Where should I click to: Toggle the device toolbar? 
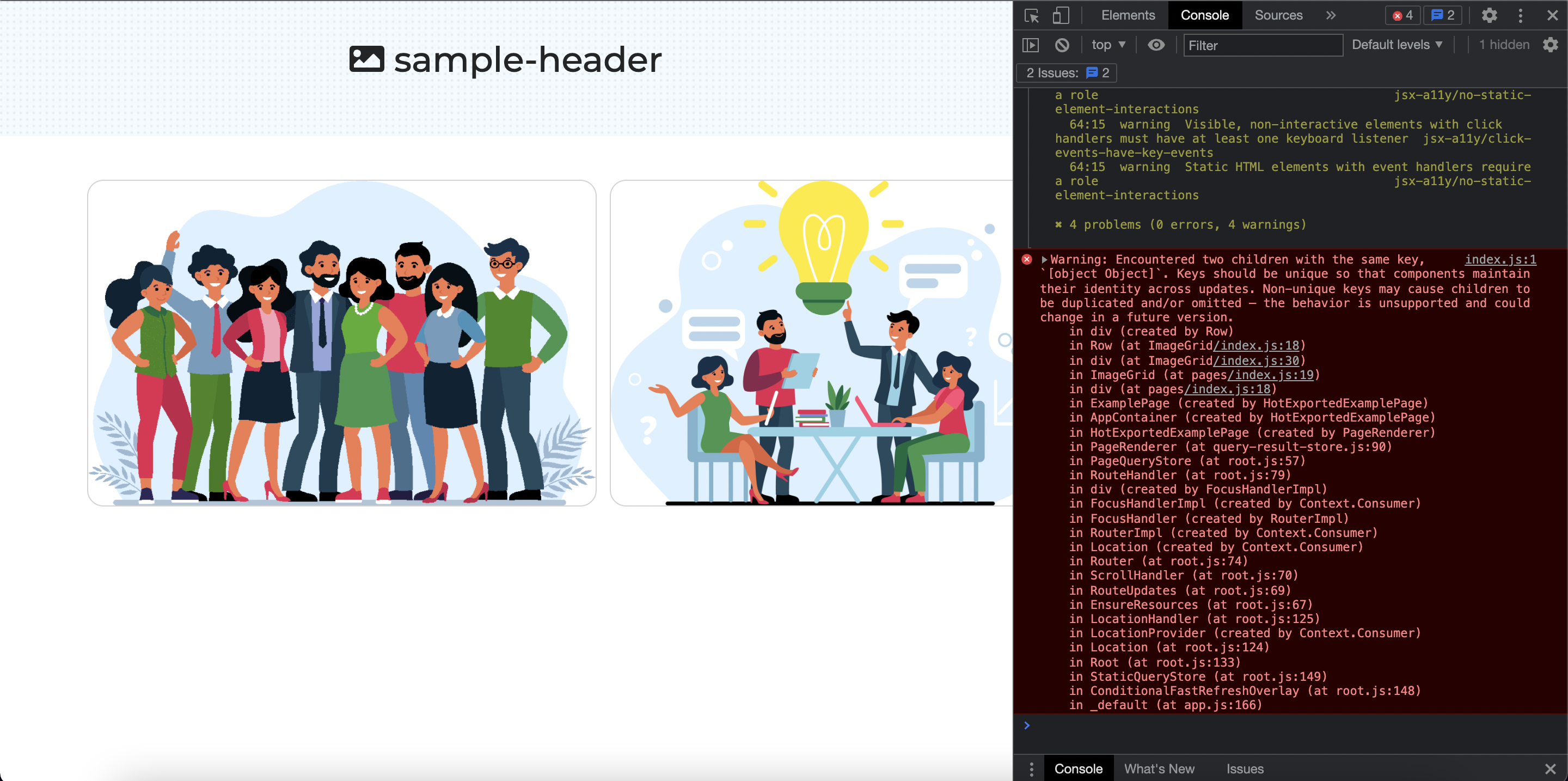point(1061,16)
